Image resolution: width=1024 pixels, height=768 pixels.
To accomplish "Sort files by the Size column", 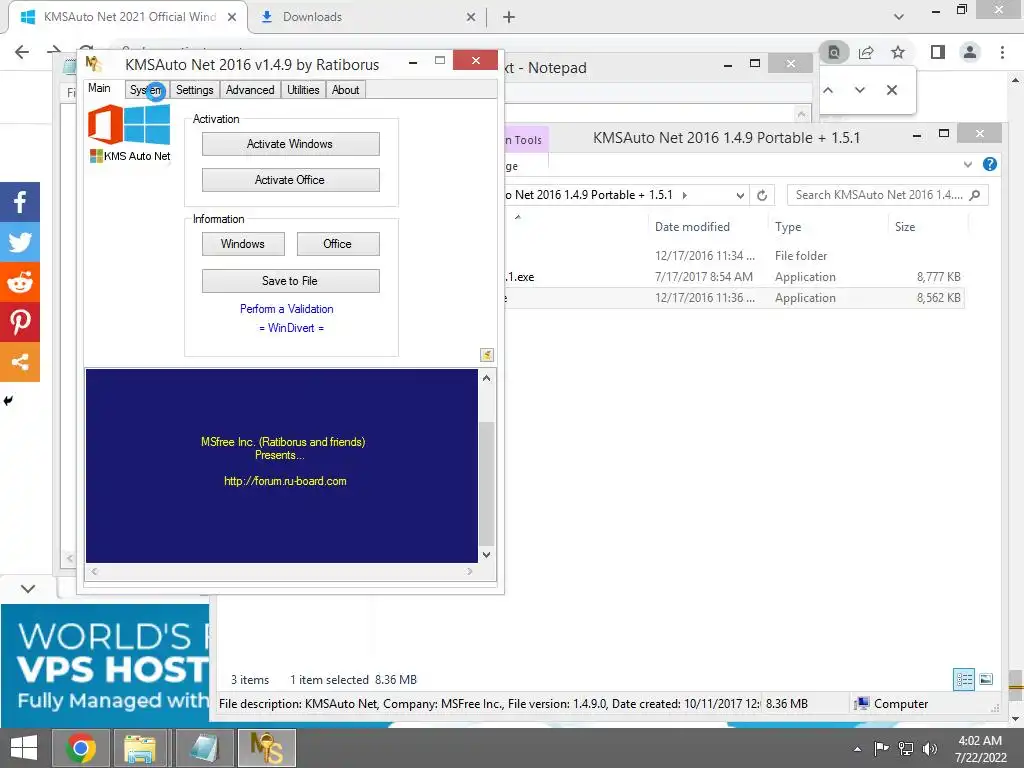I will pyautogui.click(x=905, y=227).
